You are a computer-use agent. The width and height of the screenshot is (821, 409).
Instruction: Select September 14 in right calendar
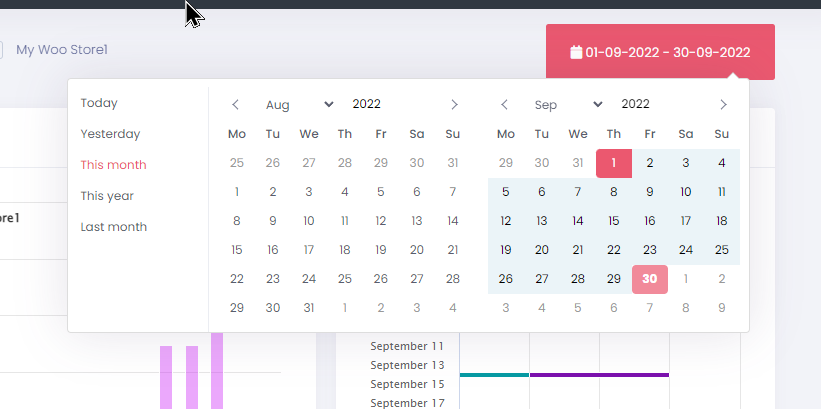(x=578, y=221)
